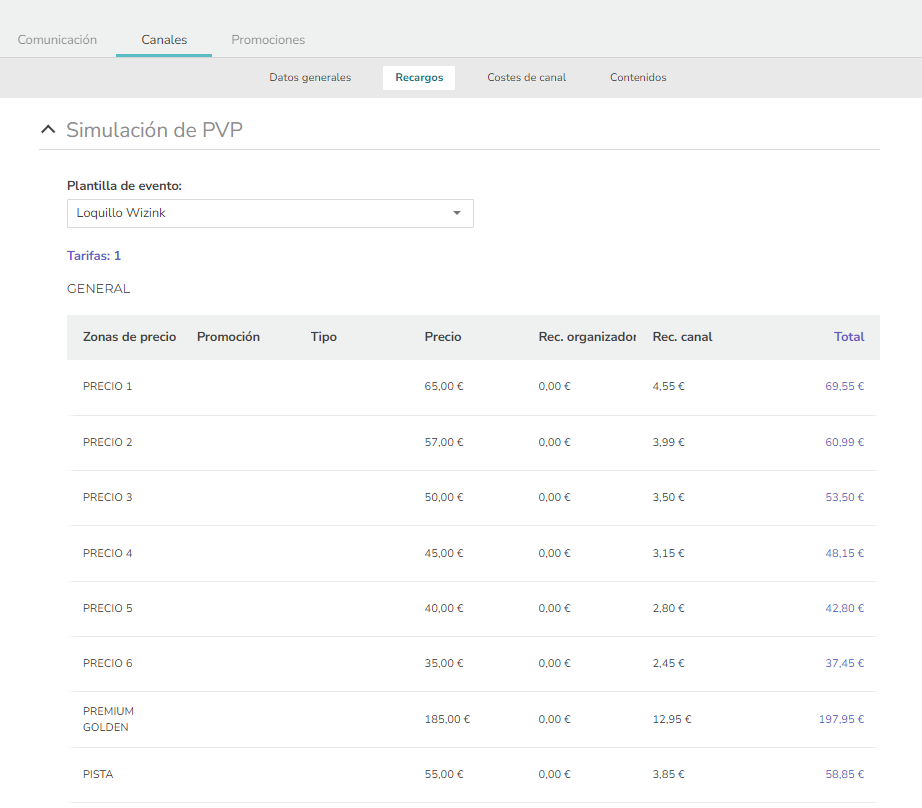Select the PRECIO 5 row name
922x808 pixels.
tap(108, 609)
